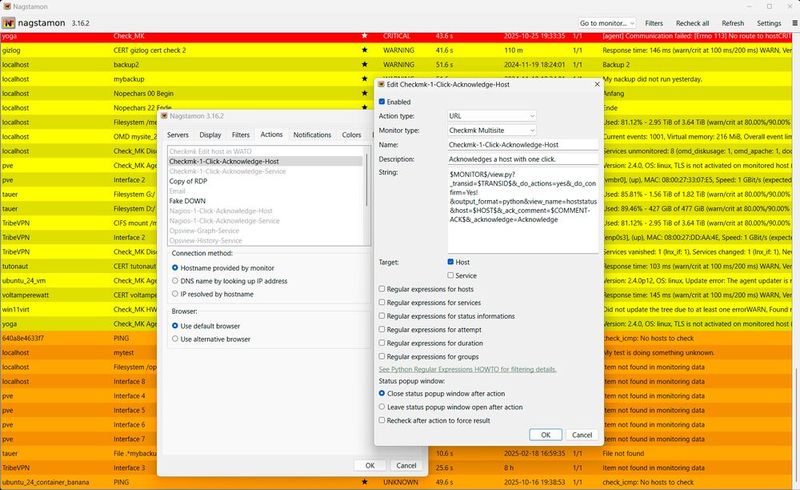
Task: Click the star icon in Nopechars 00 Begin row
Action: click(x=364, y=93)
